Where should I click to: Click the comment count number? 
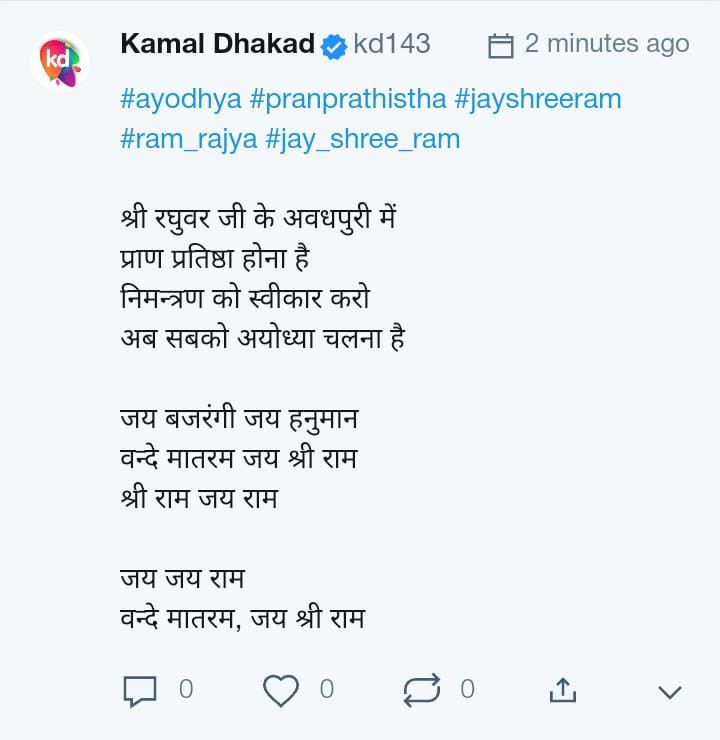pos(186,689)
